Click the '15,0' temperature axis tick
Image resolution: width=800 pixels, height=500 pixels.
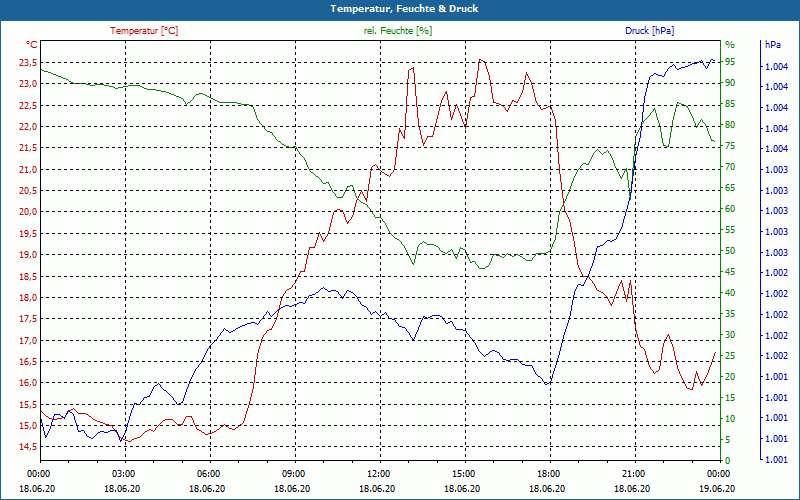coord(29,426)
